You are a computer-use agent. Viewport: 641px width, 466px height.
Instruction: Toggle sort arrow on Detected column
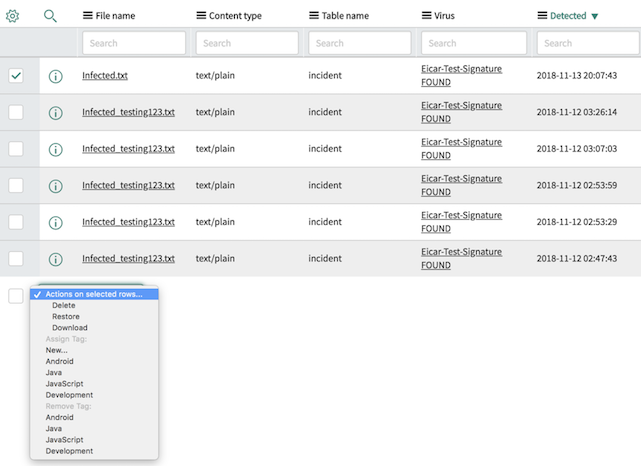(x=595, y=17)
